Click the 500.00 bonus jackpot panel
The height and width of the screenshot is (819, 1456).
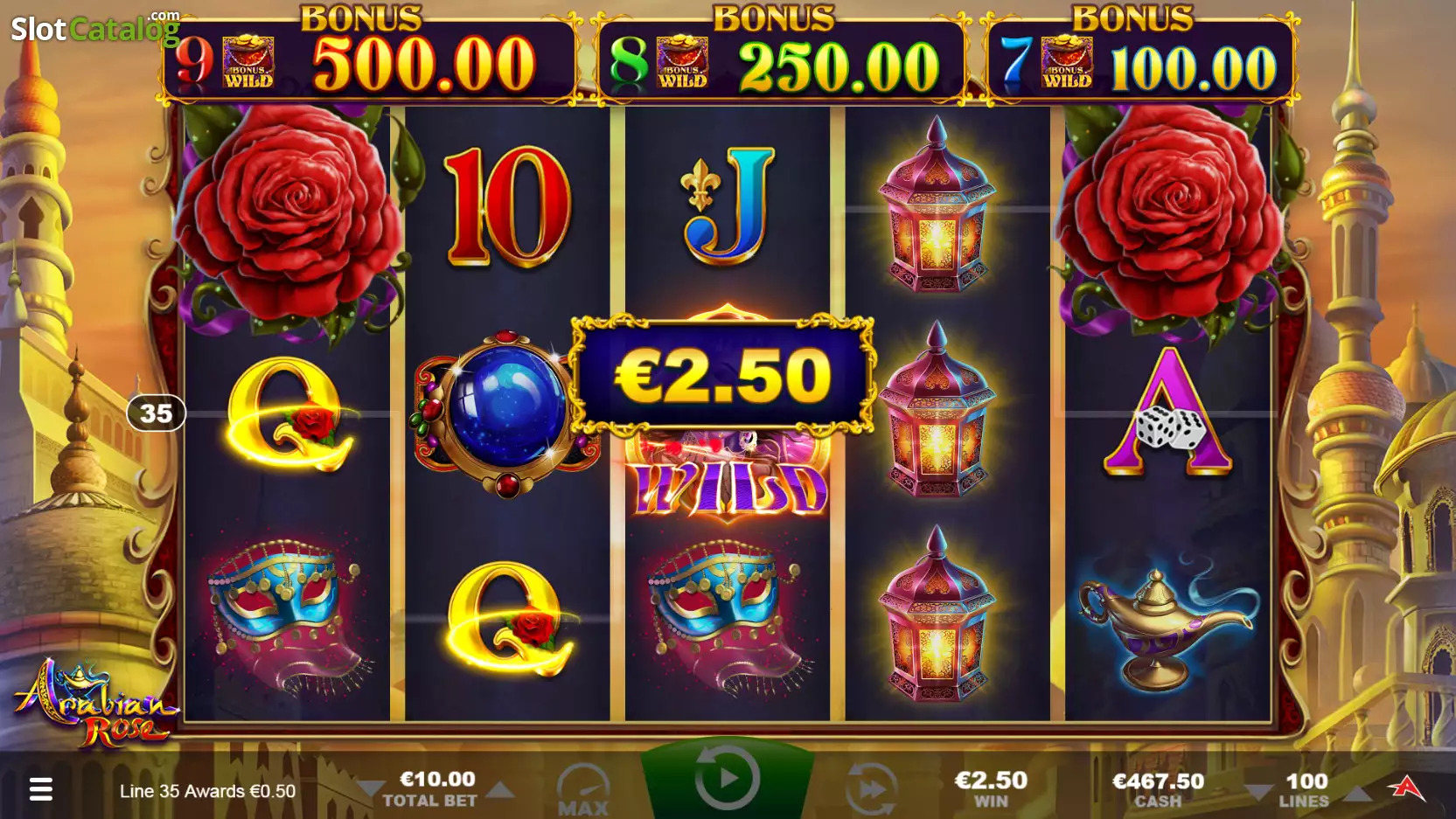click(369, 59)
